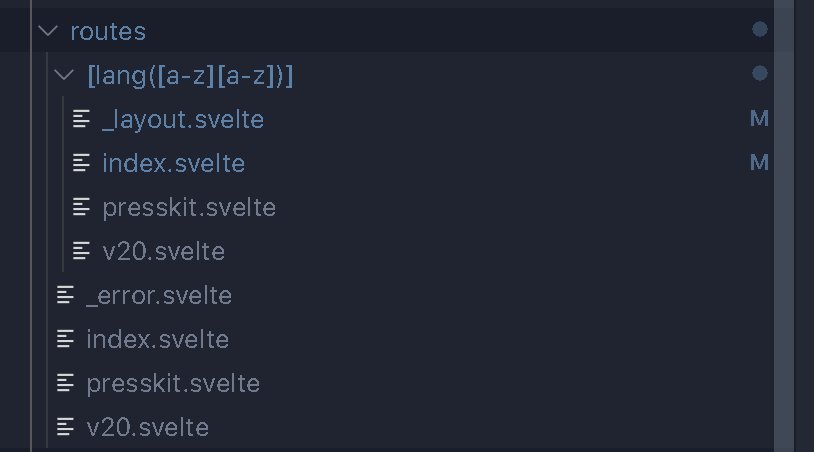Click the file icon next to _layout.svelte
Image resolution: width=814 pixels, height=452 pixels.
point(81,119)
